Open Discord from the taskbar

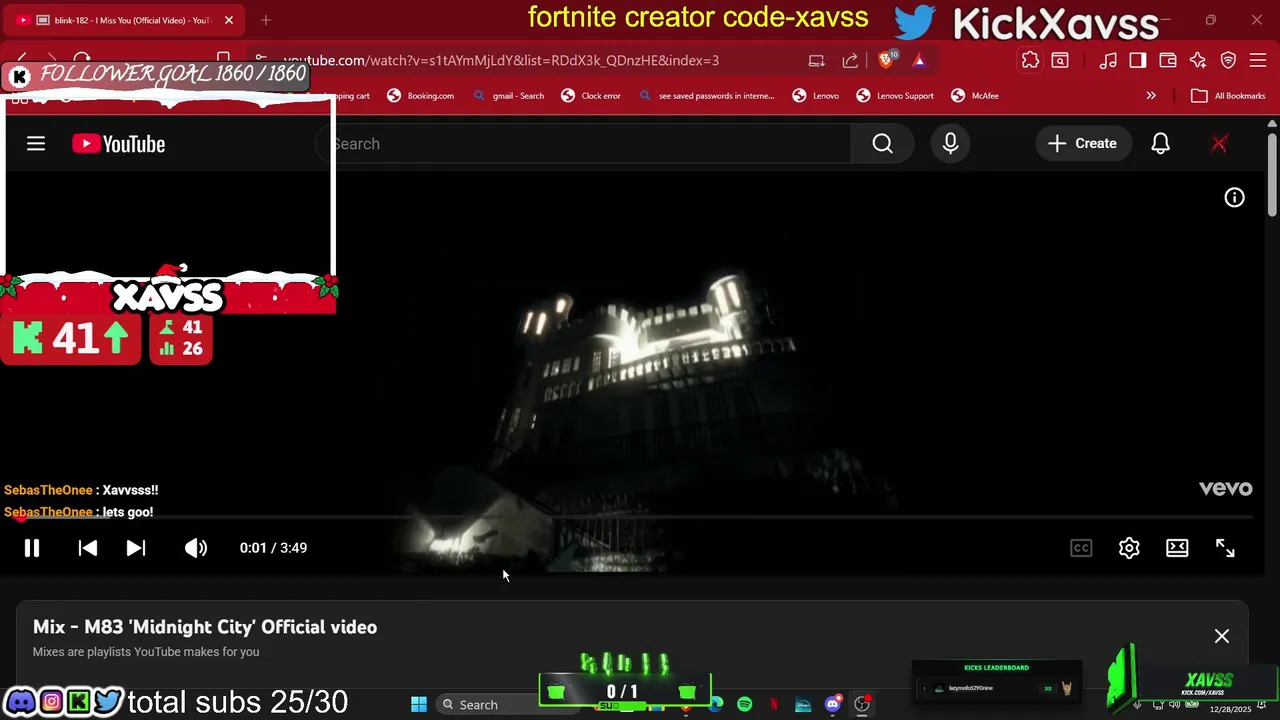(x=833, y=705)
